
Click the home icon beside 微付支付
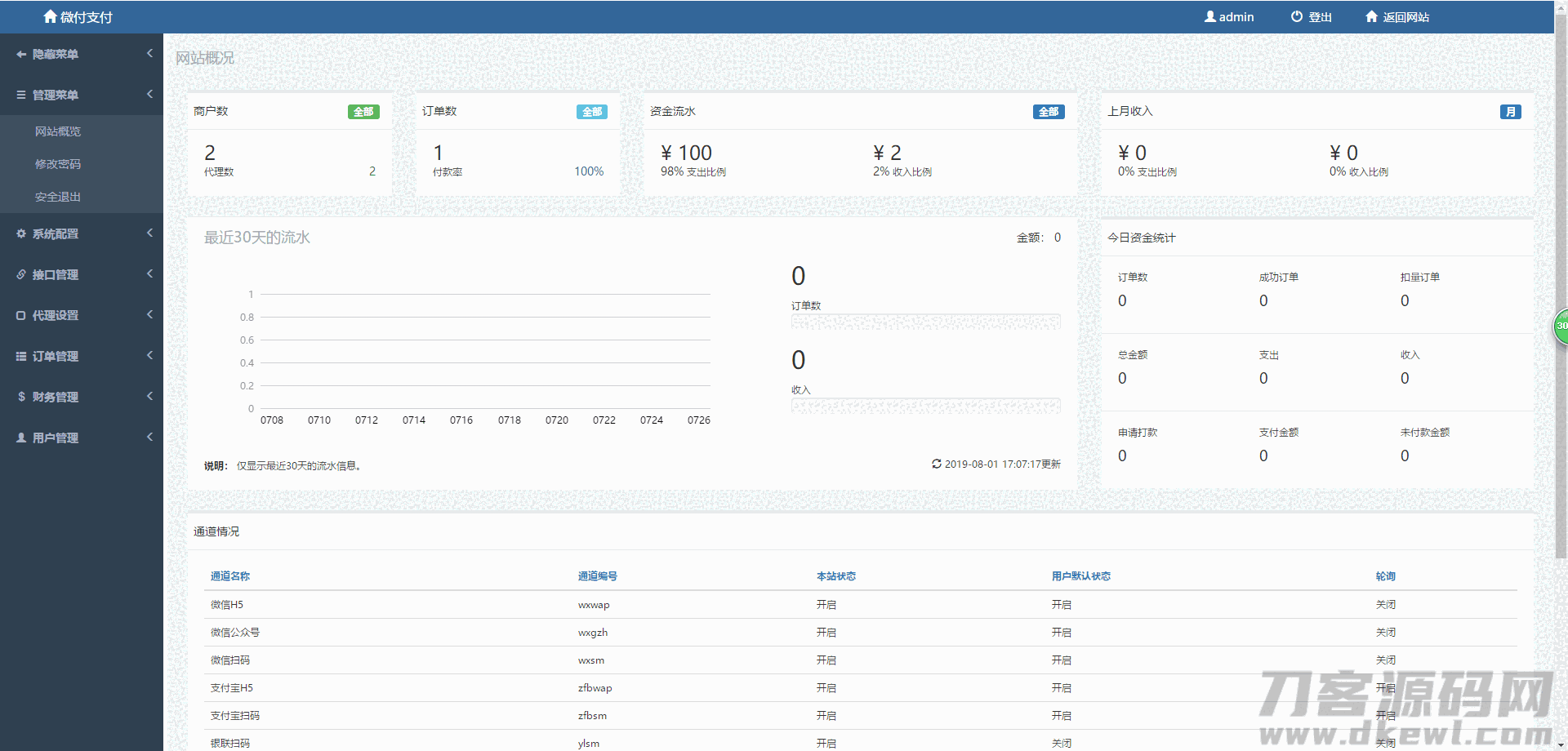(50, 16)
